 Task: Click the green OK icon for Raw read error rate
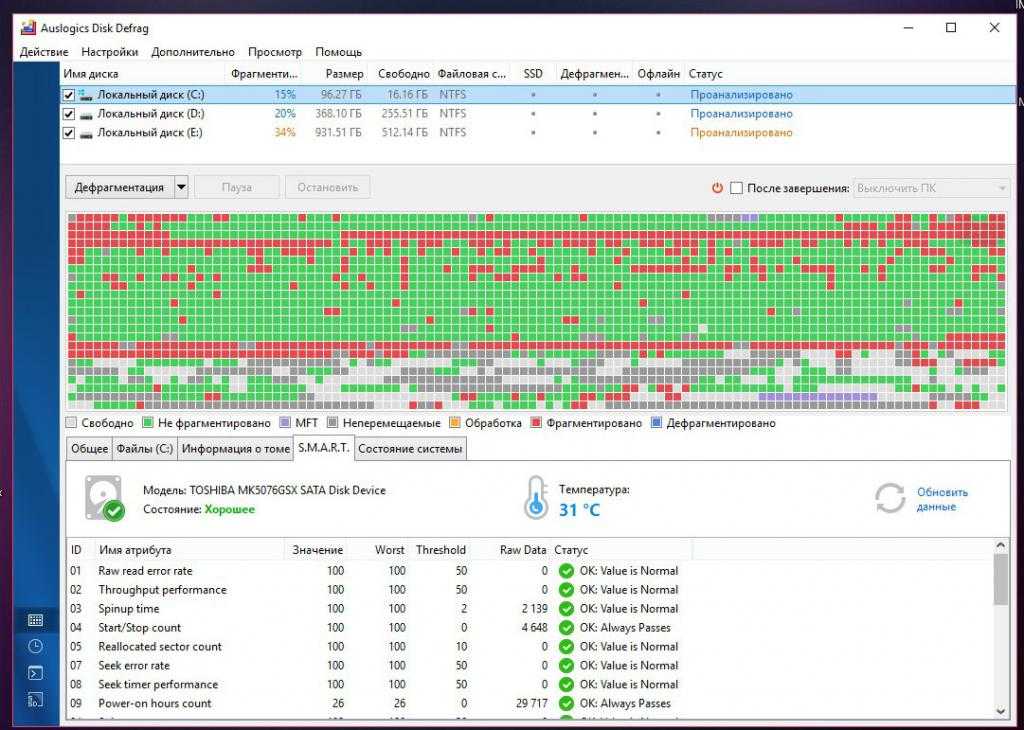(566, 571)
